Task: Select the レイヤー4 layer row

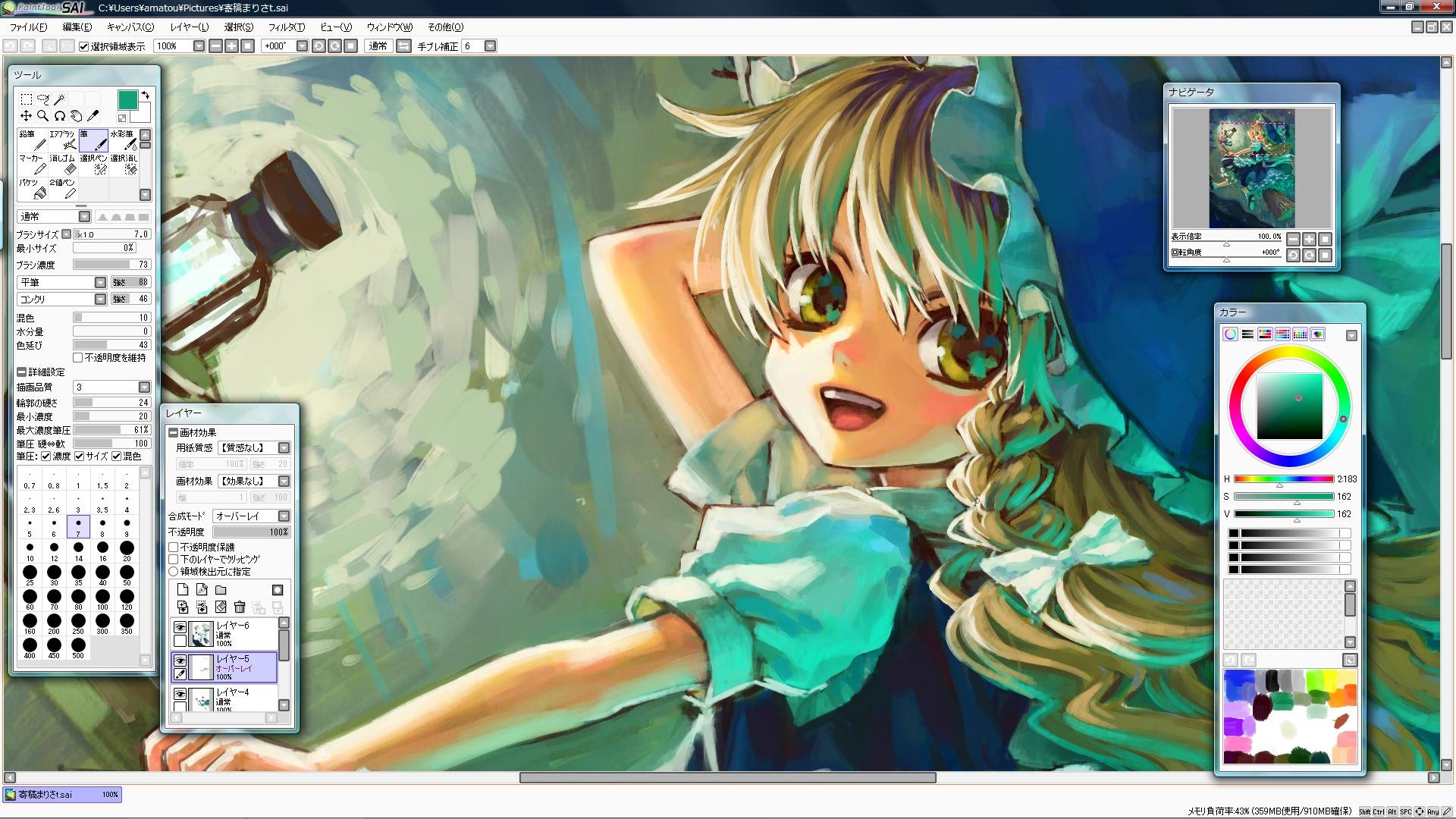Action: tap(224, 698)
